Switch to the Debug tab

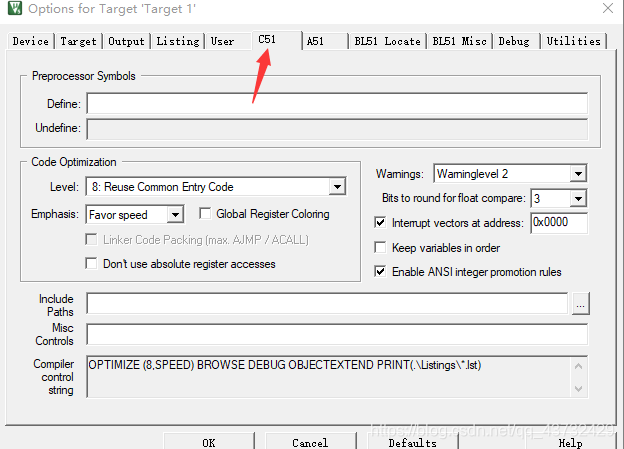coord(516,41)
